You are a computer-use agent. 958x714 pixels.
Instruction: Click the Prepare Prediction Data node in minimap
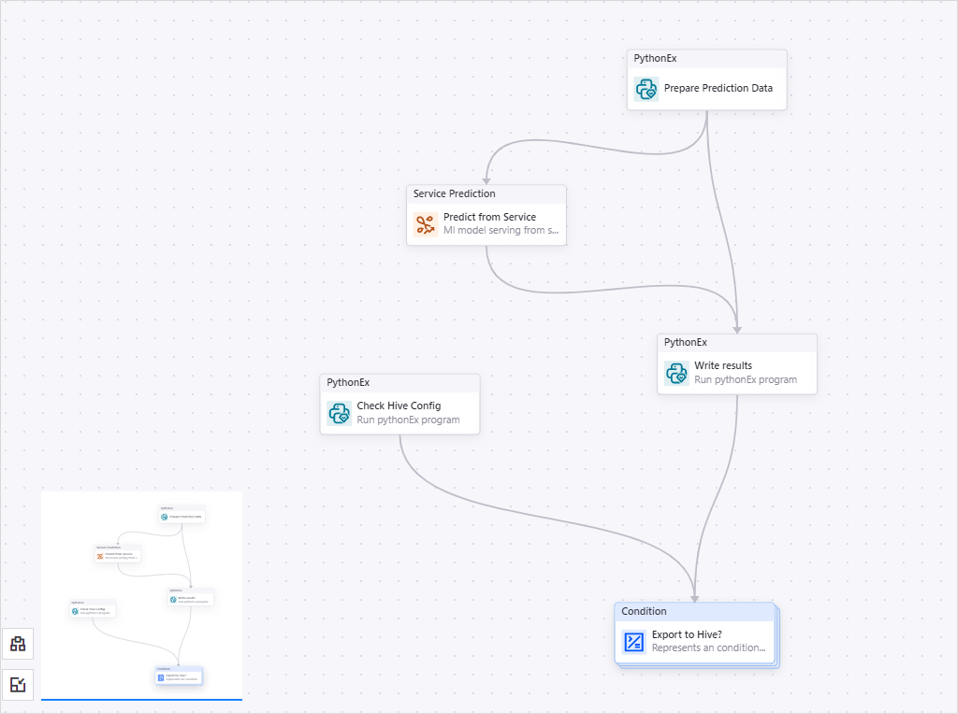[181, 516]
